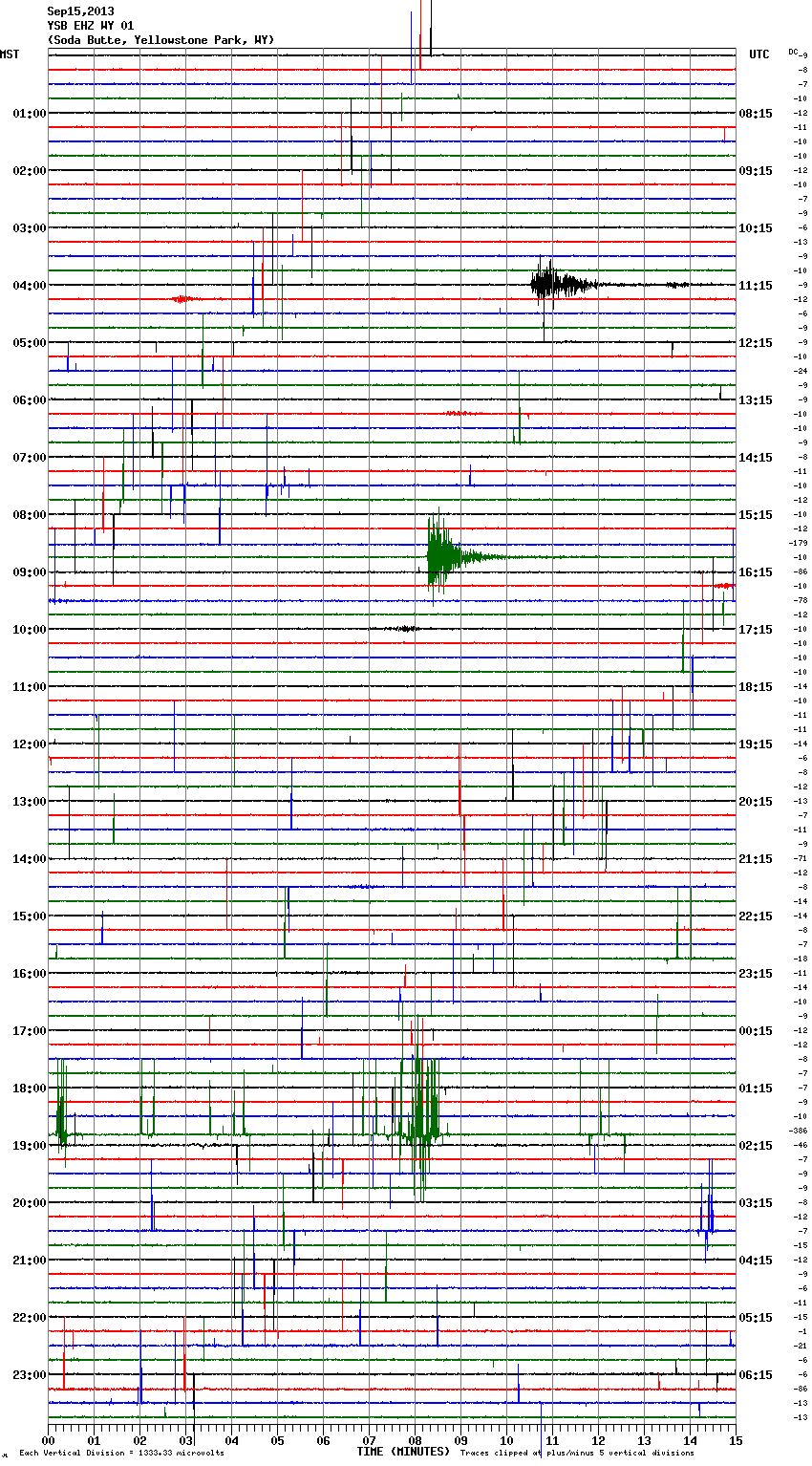Click minute 15 tick on bottom axis
Screen dimensions: 812x1466
pyautogui.click(x=735, y=1440)
